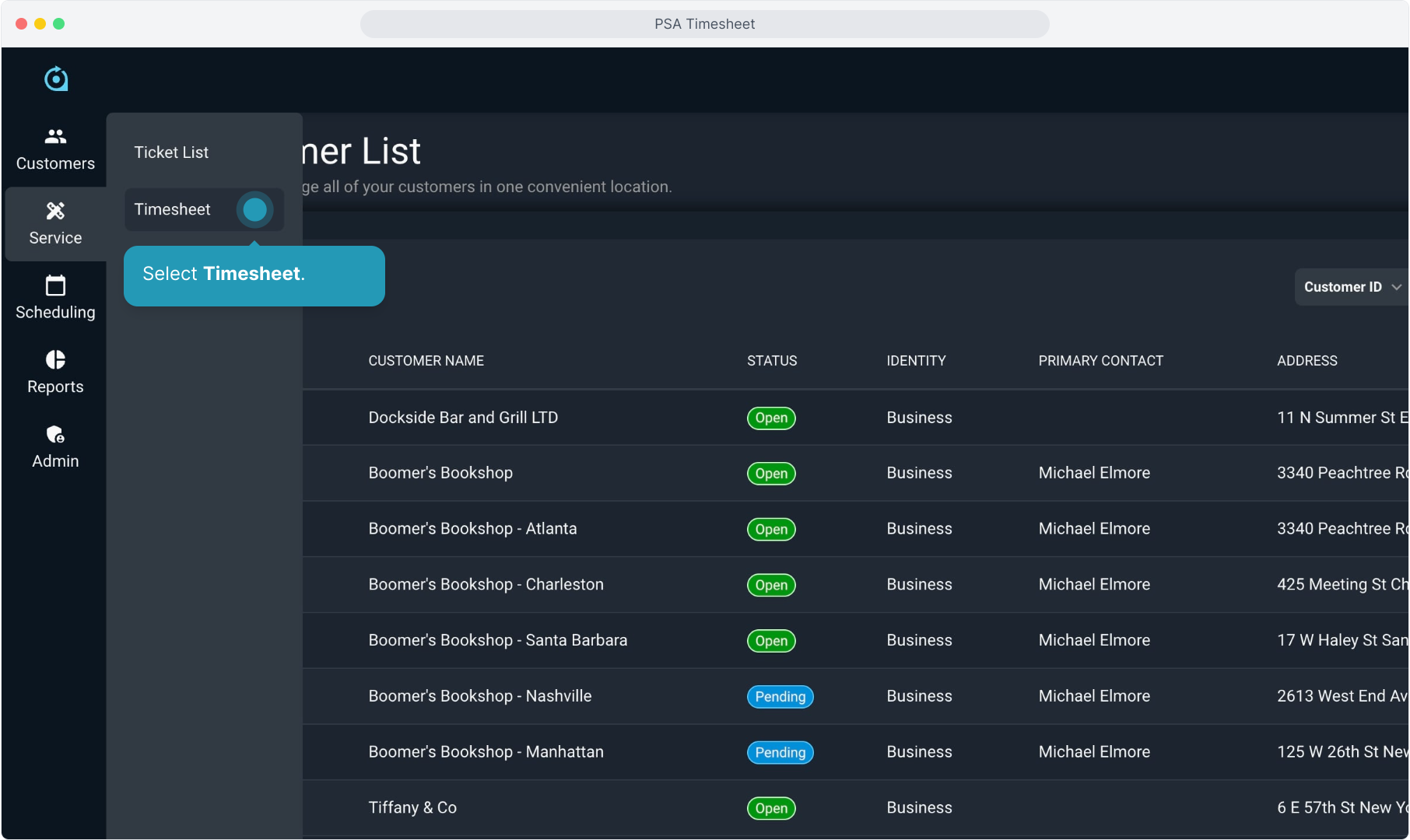Click the Open badge for Tiffany & Co

coord(770,808)
